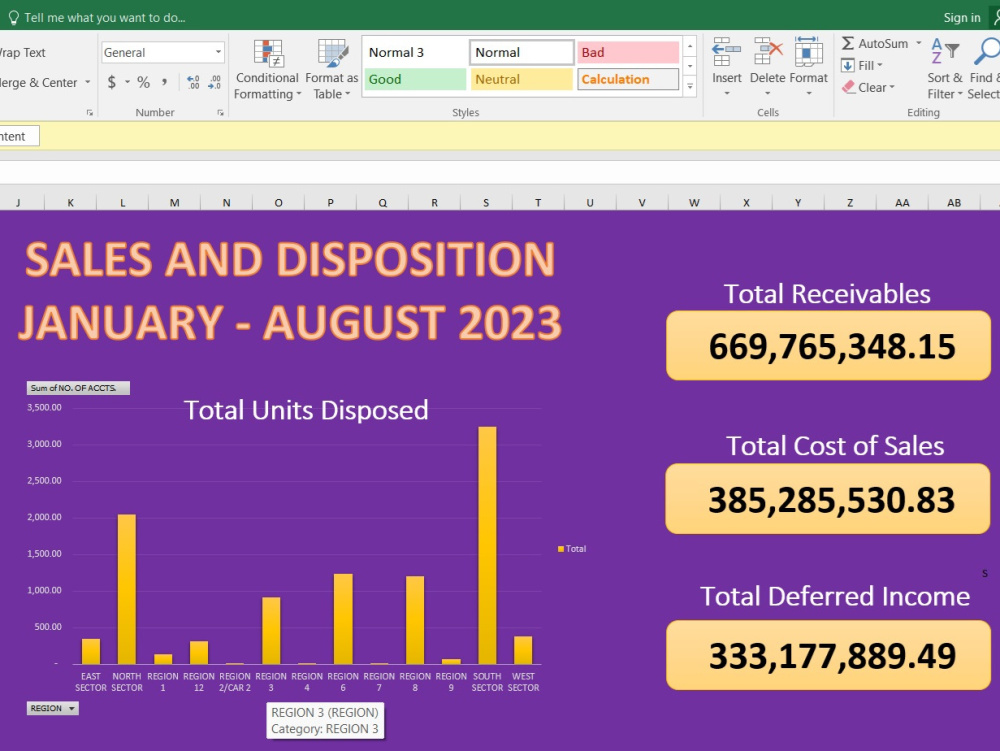Click Decrease Decimal icon
1000x751 pixels.
coord(214,82)
